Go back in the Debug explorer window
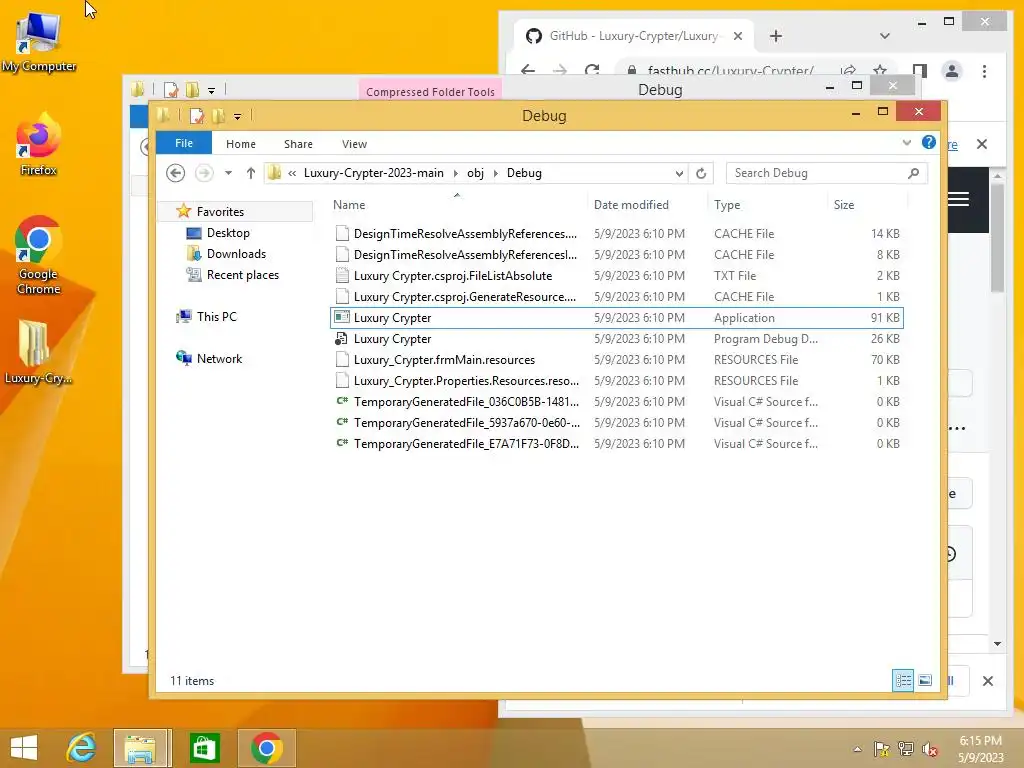 [x=175, y=173]
